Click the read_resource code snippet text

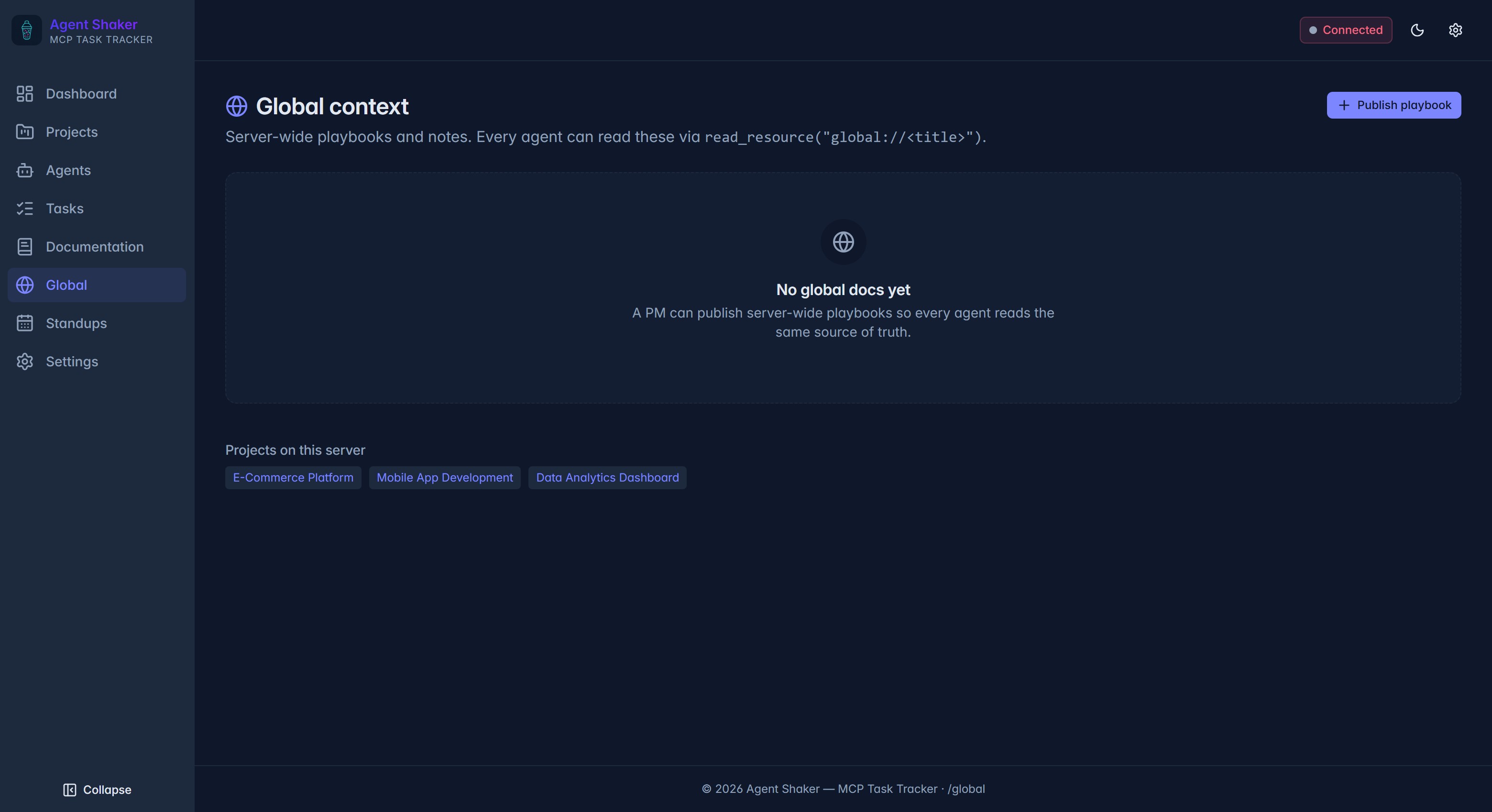pos(843,137)
